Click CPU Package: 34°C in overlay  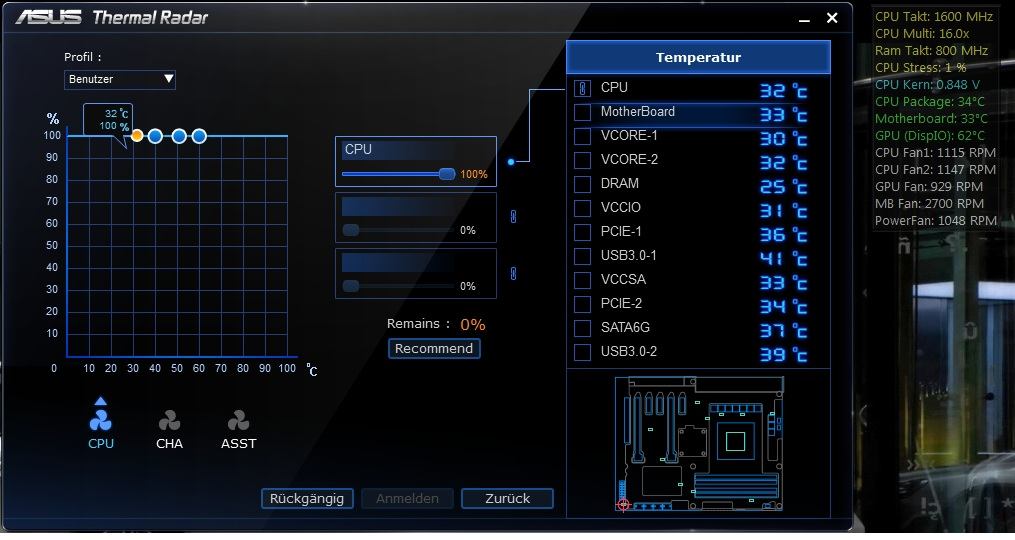tap(930, 102)
